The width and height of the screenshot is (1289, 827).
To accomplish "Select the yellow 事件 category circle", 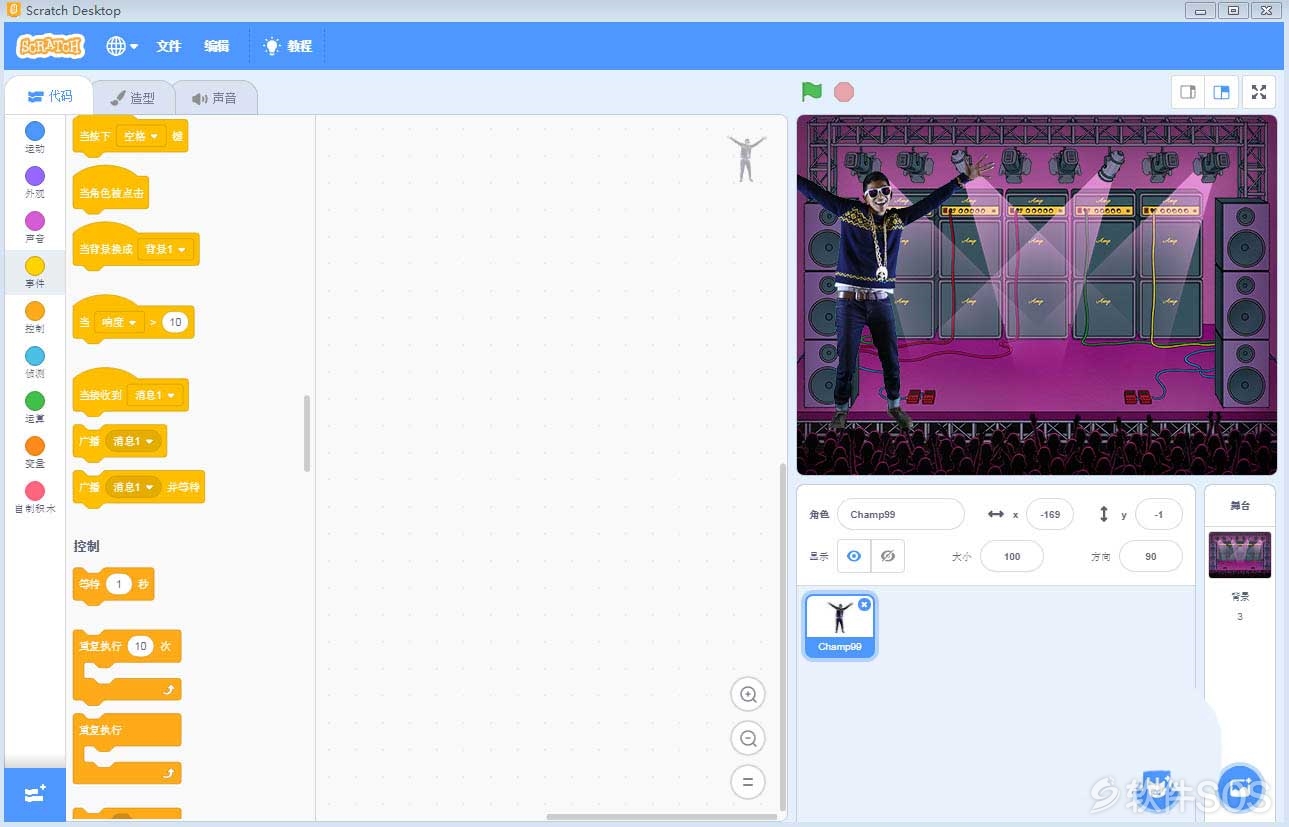I will (x=35, y=266).
